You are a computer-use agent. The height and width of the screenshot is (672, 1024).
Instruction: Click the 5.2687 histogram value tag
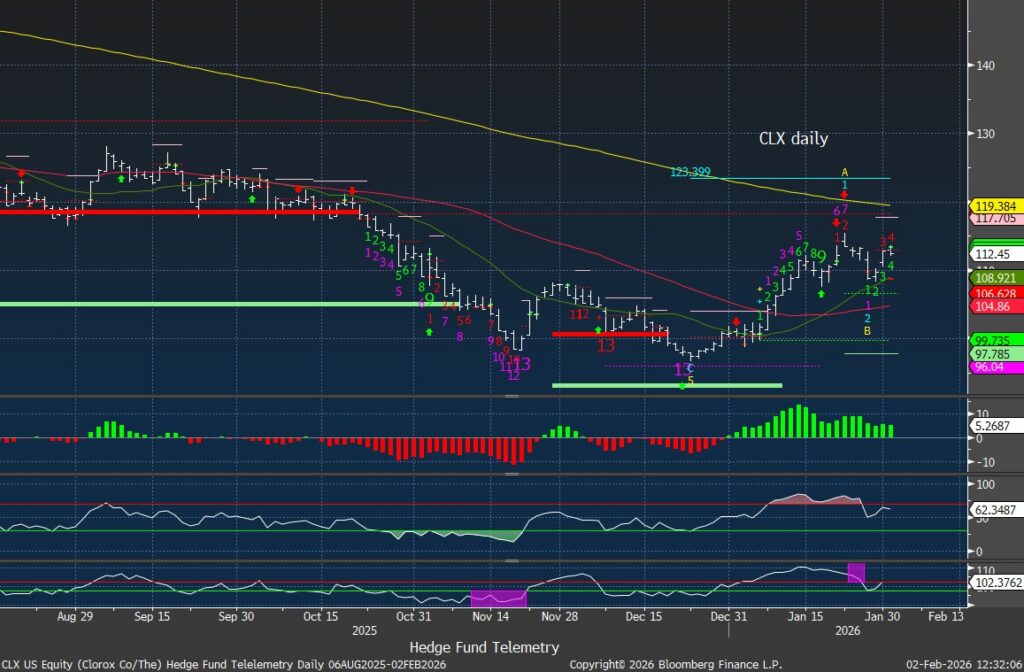991,423
